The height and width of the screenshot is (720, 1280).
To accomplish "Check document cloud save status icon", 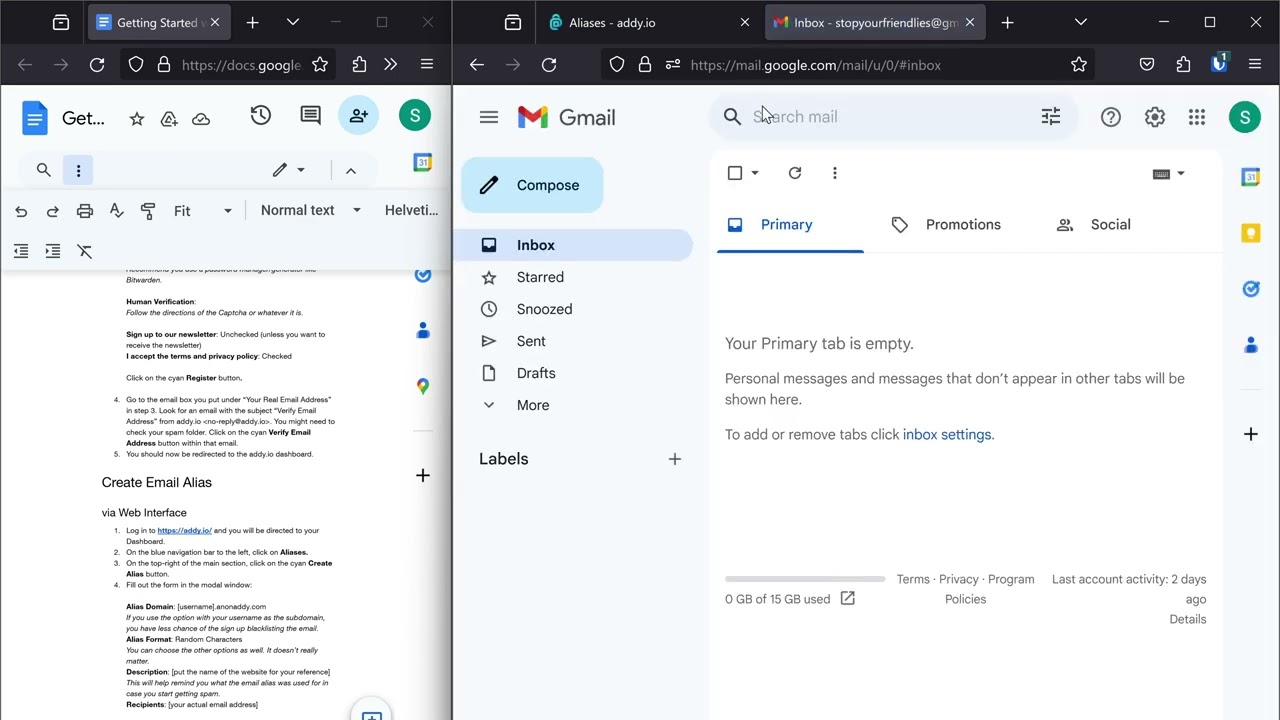I will click(x=201, y=119).
